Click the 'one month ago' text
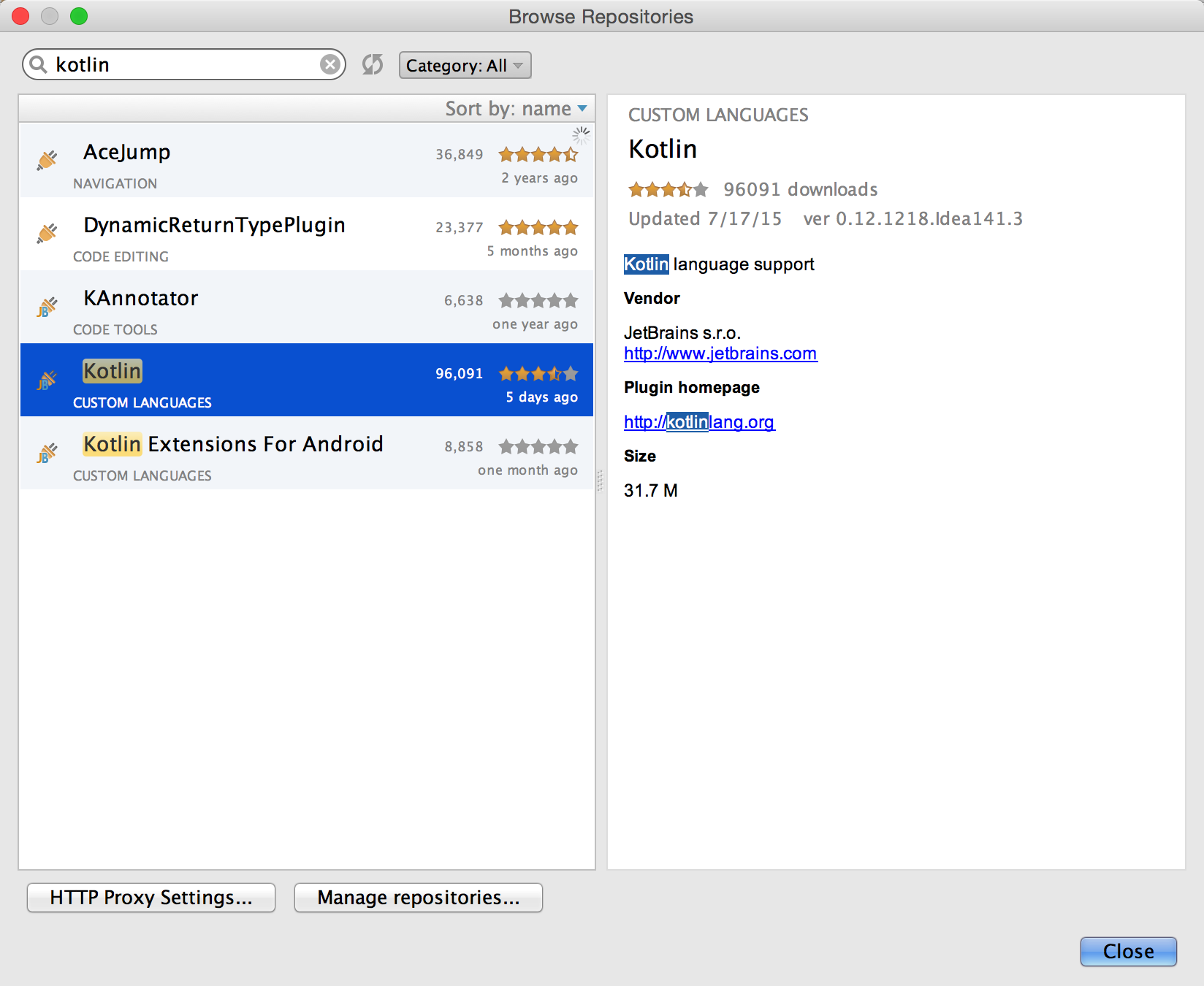 coord(528,470)
